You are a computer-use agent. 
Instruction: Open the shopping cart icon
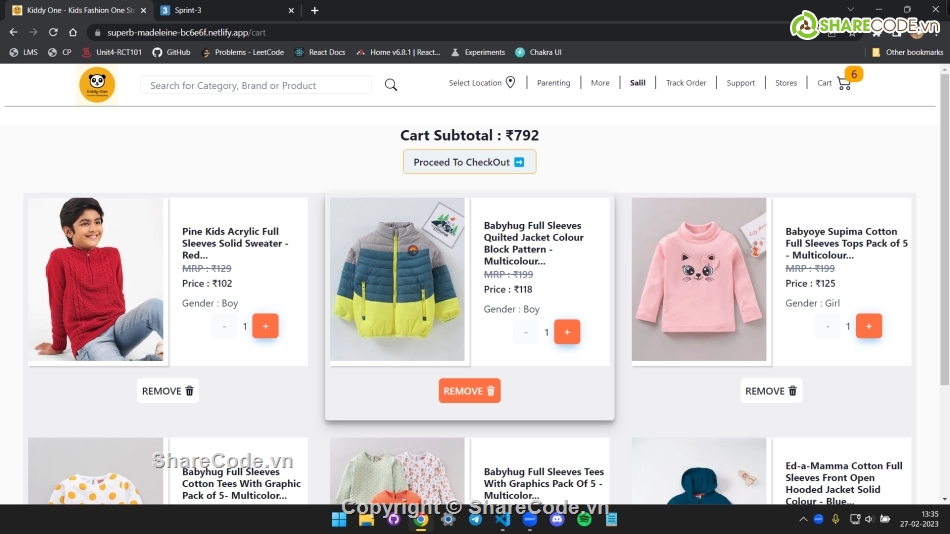point(844,83)
